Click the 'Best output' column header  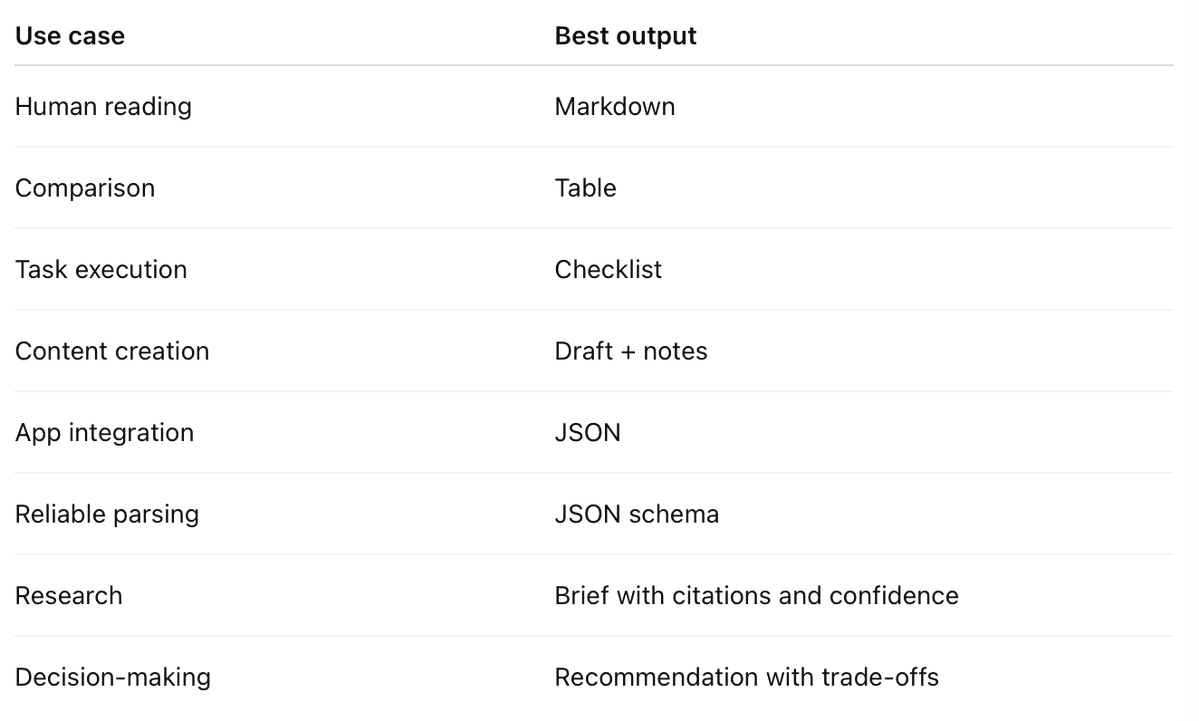point(625,36)
